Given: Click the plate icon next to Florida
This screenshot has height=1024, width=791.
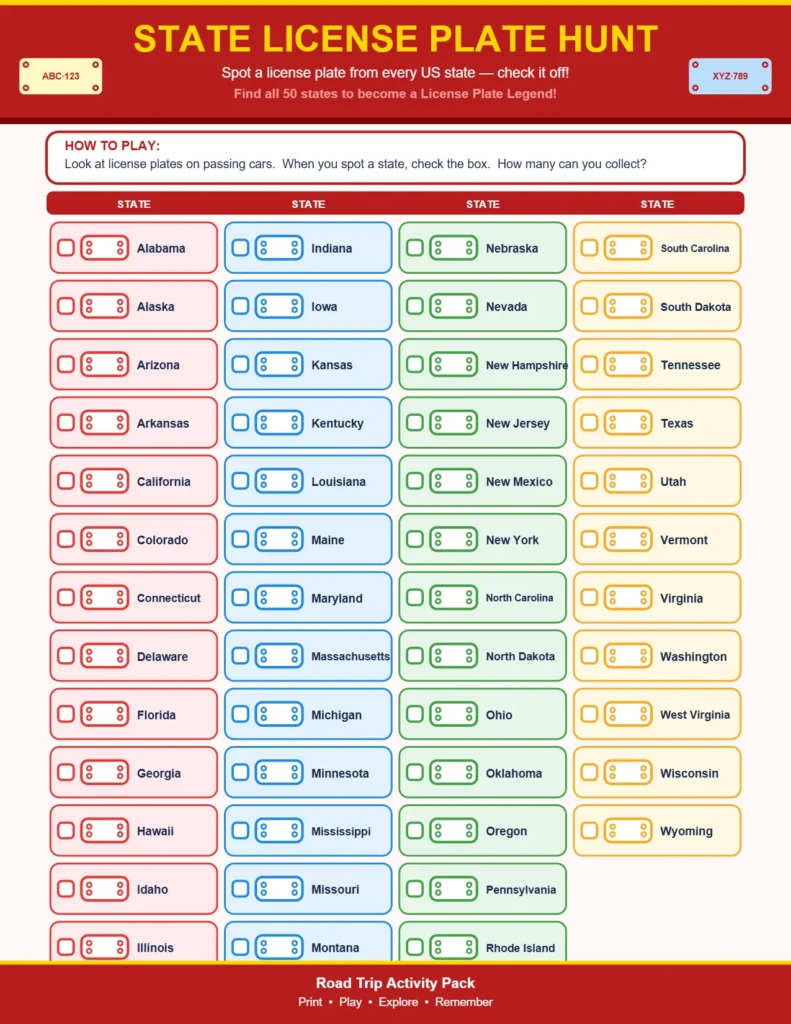Looking at the screenshot, I should [105, 714].
